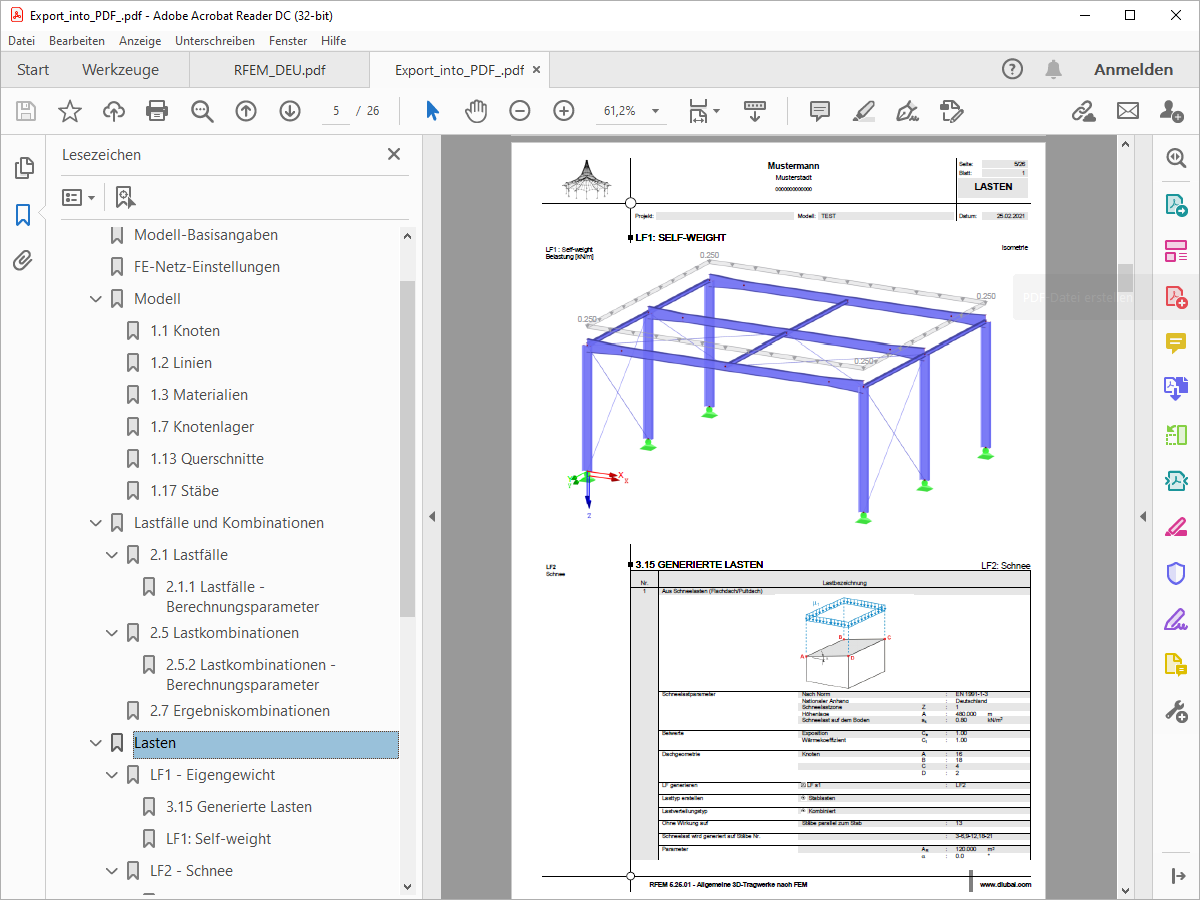Collapse the right tools pane arrow
This screenshot has height=900, width=1200.
click(x=1143, y=516)
